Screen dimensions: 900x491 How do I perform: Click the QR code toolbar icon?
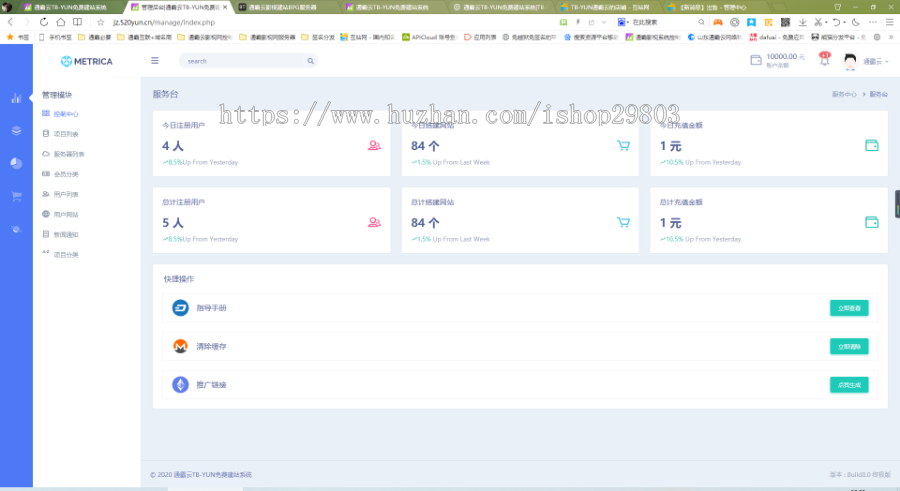785,22
